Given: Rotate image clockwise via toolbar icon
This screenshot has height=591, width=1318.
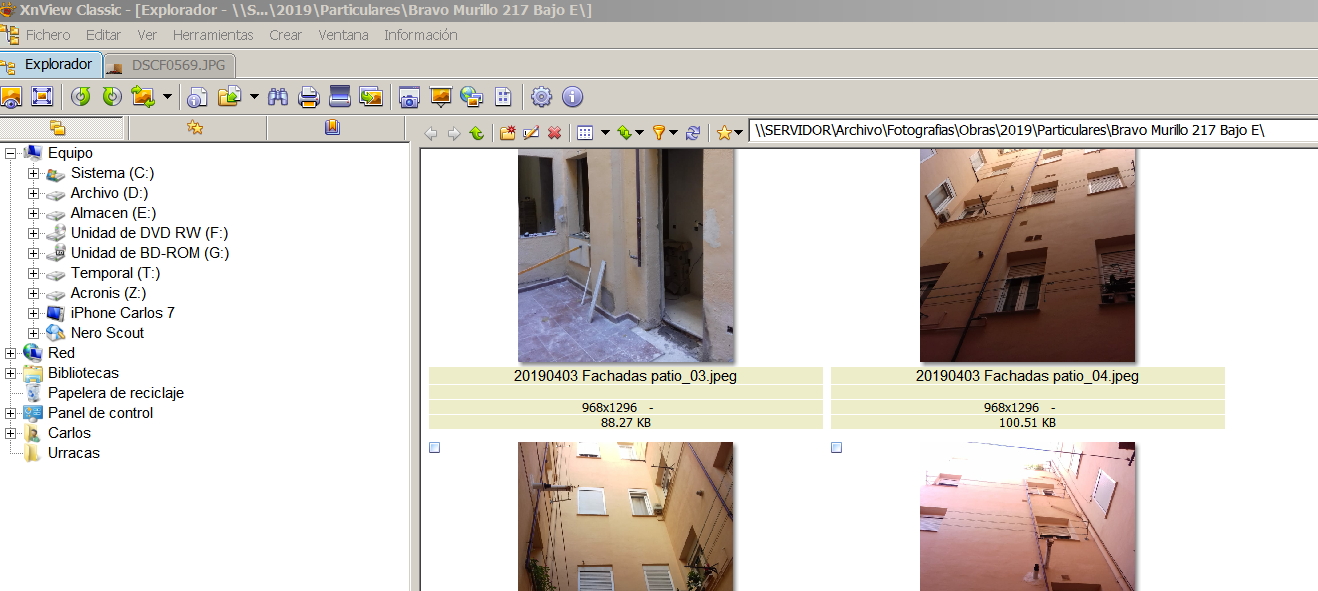Looking at the screenshot, I should click(x=112, y=97).
